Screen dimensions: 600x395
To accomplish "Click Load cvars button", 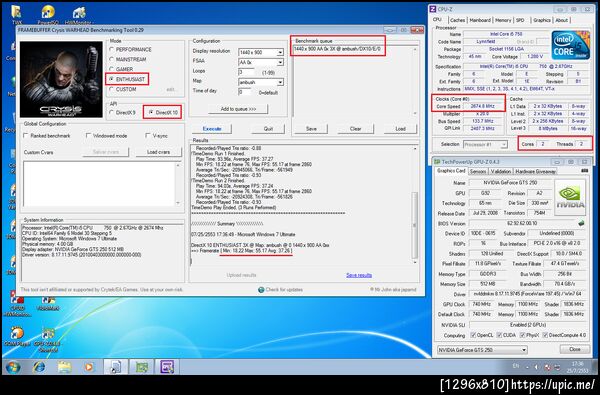I will tap(158, 152).
